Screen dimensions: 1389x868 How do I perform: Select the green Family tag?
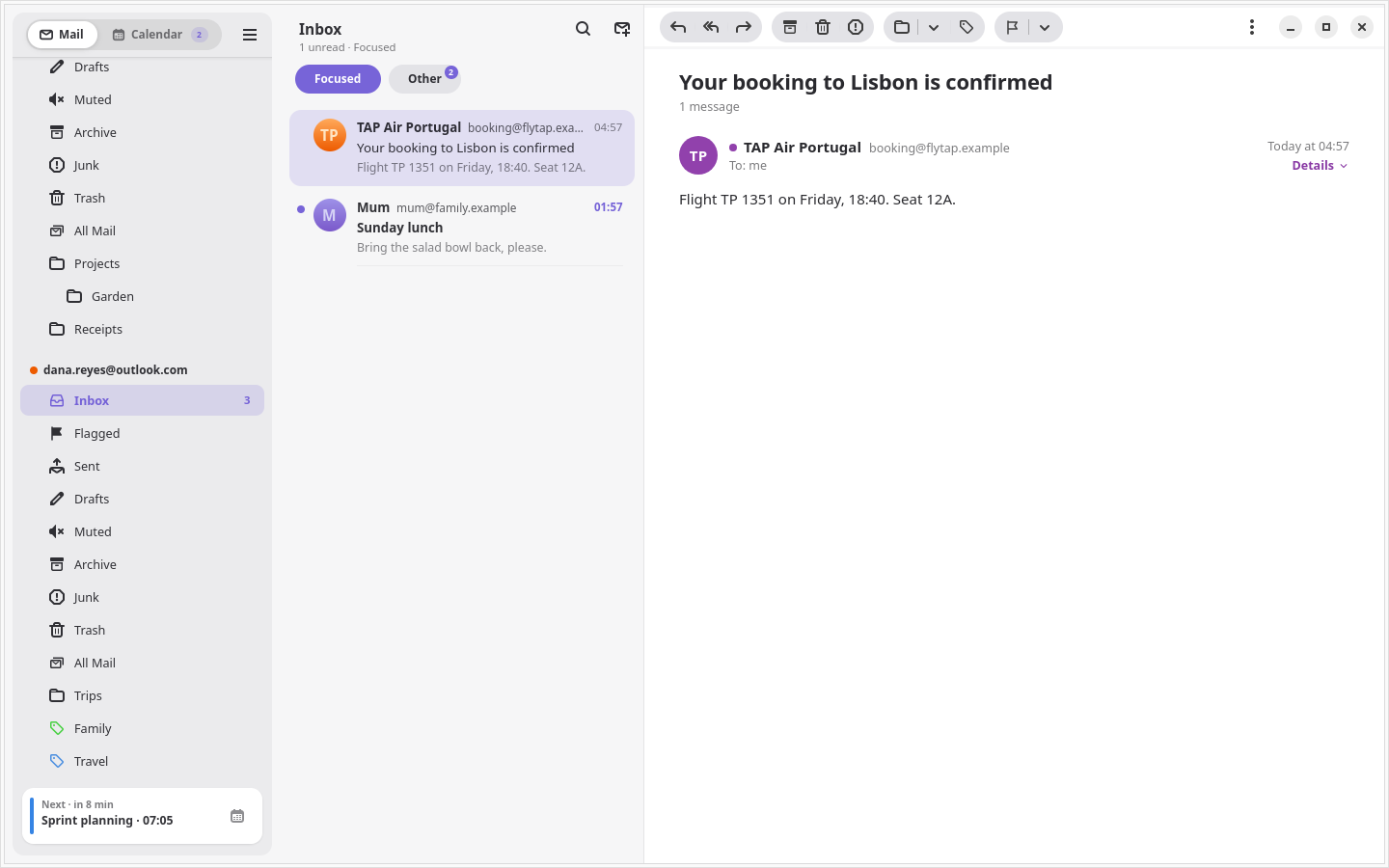coord(142,728)
